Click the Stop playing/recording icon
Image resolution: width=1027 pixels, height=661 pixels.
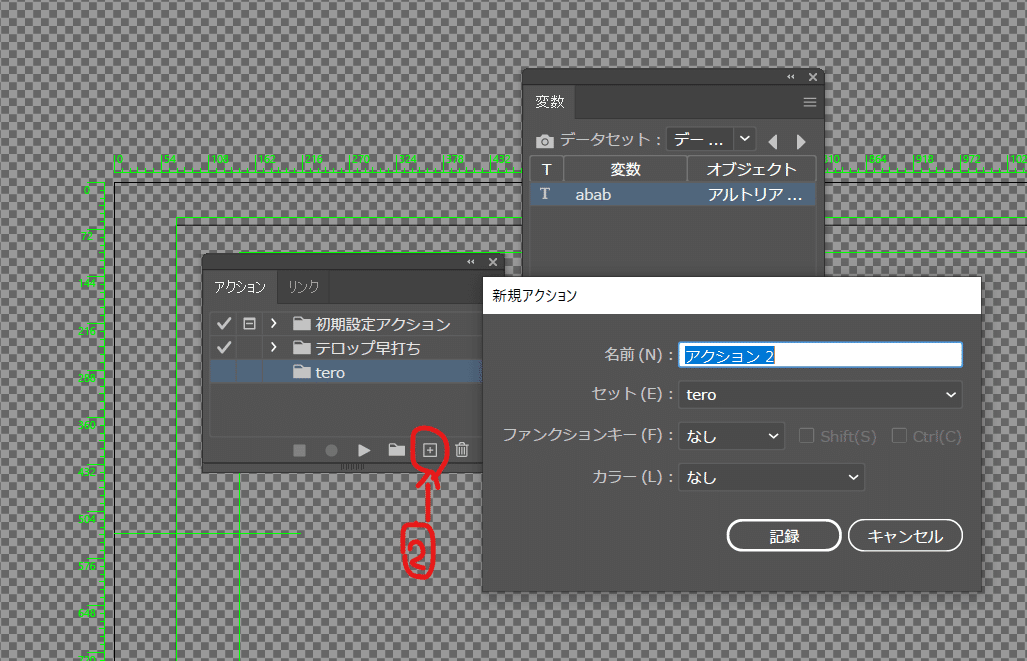299,450
